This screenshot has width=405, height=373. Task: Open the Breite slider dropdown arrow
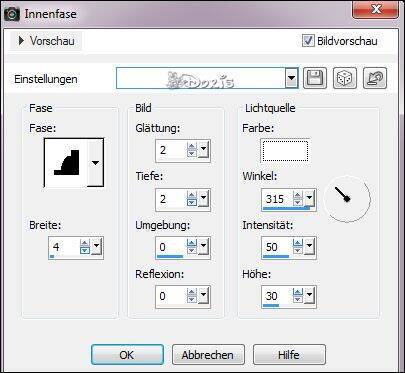pos(97,246)
